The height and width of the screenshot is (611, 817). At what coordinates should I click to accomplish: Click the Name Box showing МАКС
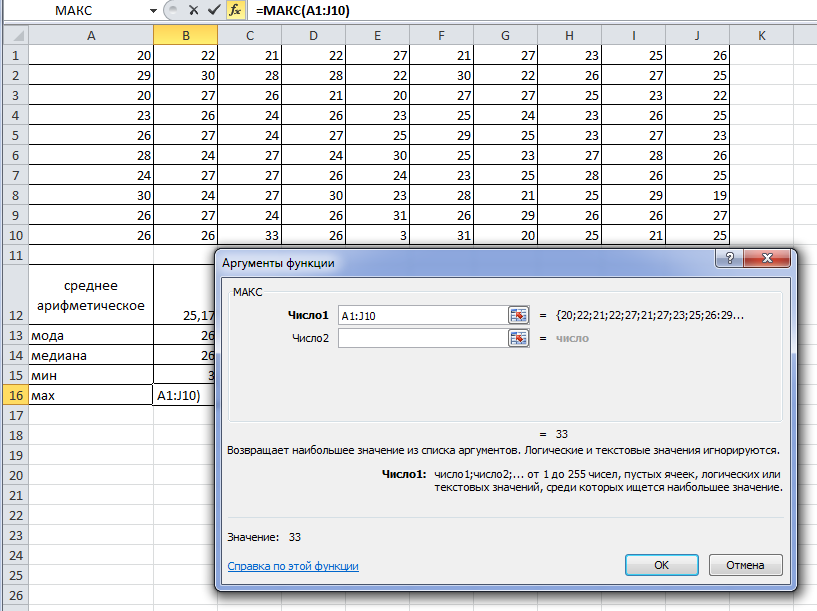76,10
